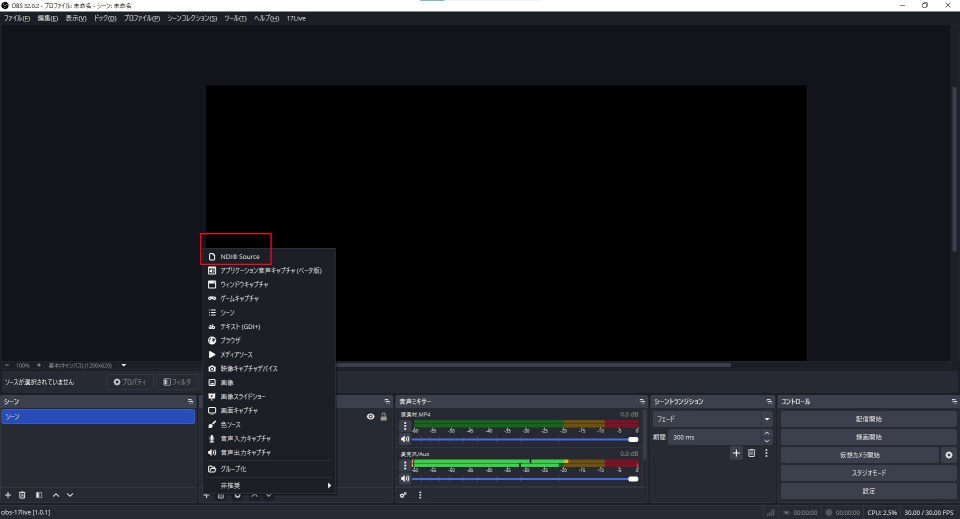Toggle the source lock icon
This screenshot has width=960, height=519.
coord(383,417)
